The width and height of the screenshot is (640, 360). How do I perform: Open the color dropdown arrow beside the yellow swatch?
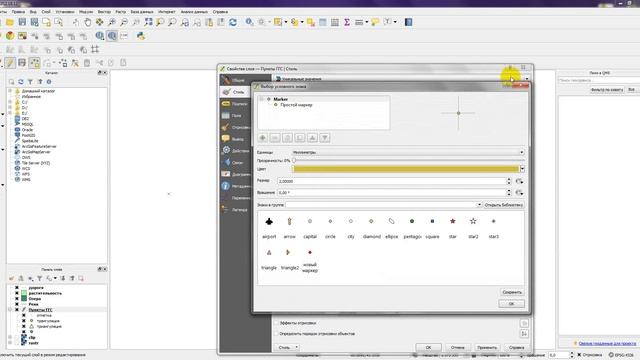pos(522,169)
